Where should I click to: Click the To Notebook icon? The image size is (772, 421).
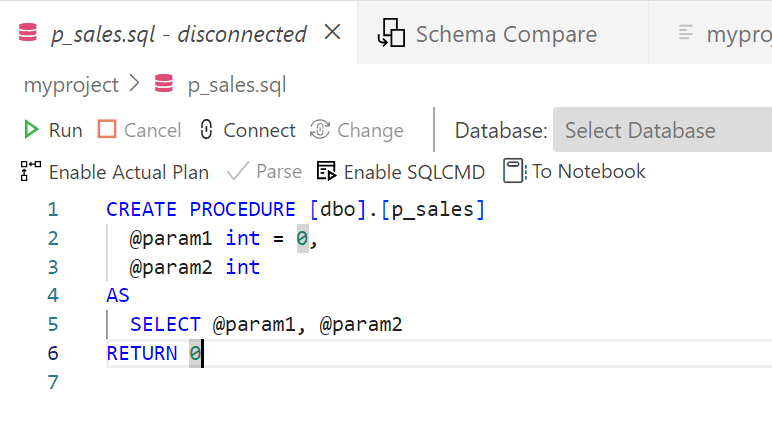(514, 171)
